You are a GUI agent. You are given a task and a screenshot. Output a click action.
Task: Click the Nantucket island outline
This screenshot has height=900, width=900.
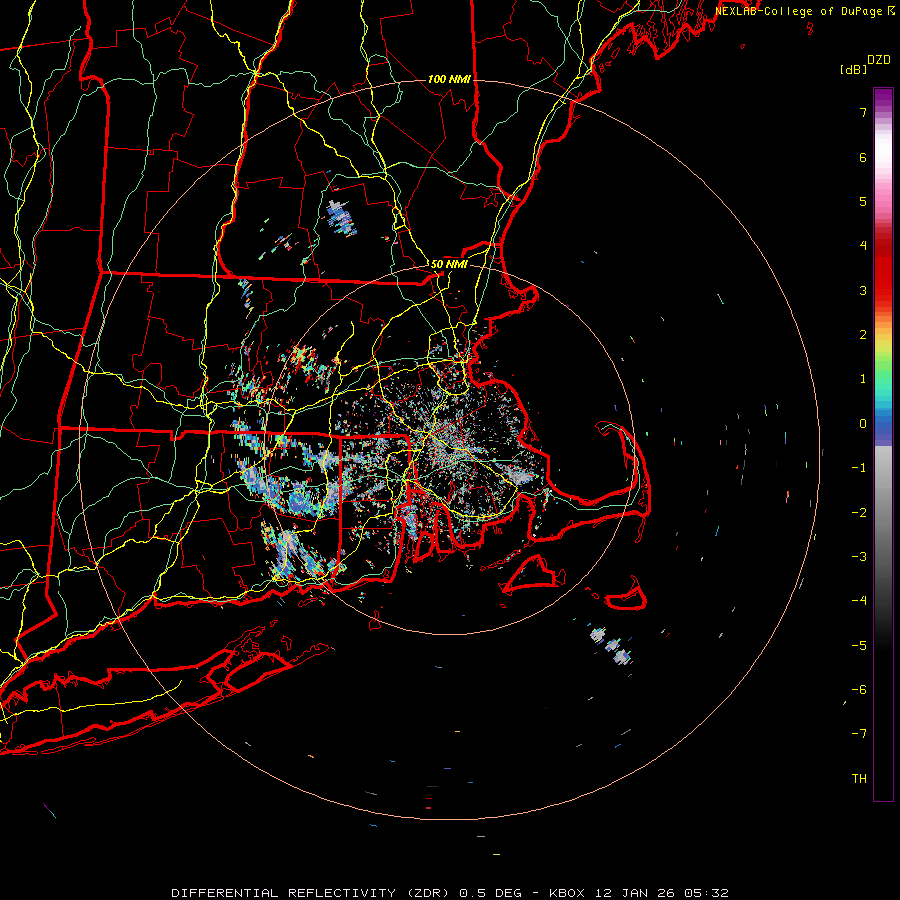(x=625, y=594)
